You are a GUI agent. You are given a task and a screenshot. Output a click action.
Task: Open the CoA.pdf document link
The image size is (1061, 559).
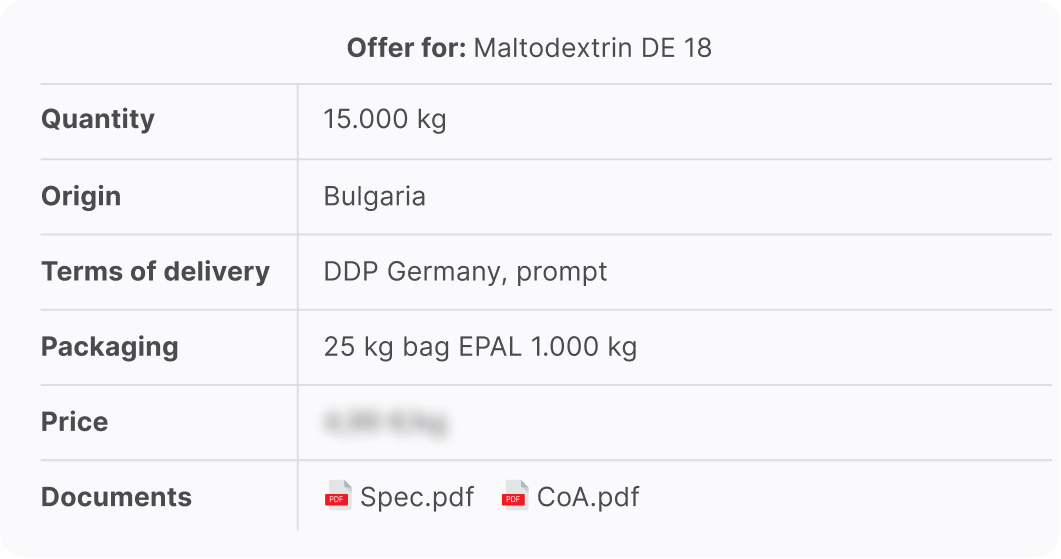click(588, 497)
